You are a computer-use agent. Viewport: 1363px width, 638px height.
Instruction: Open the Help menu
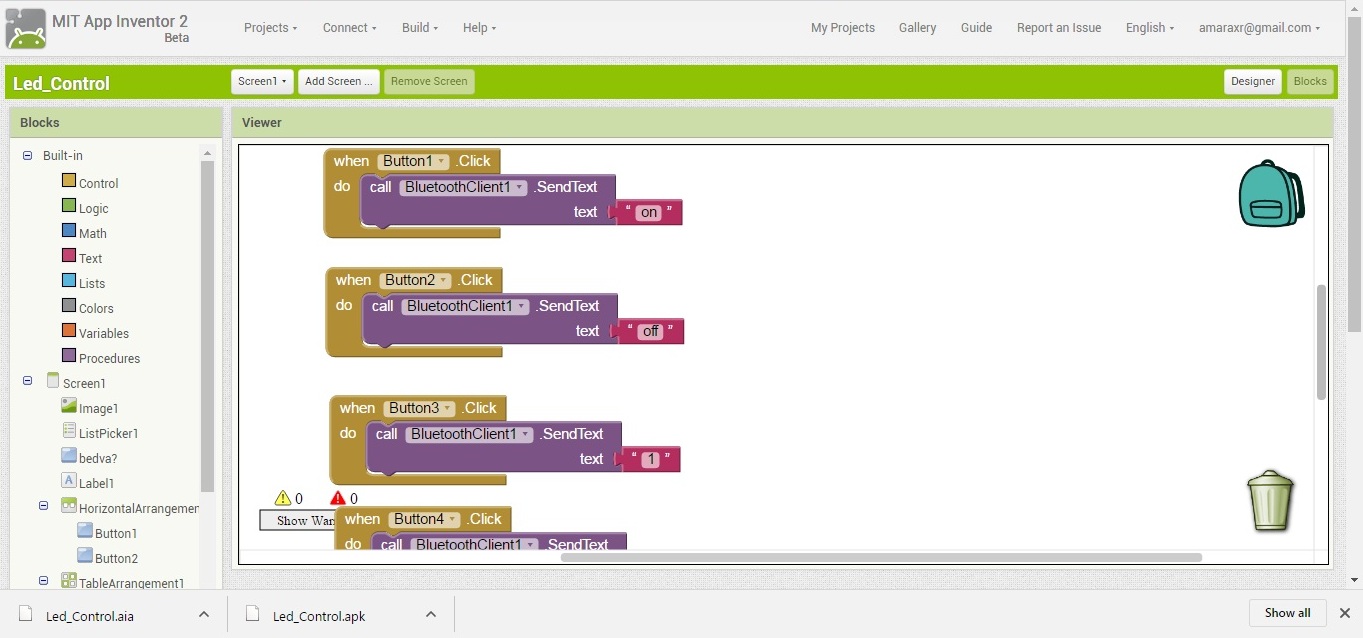[479, 28]
